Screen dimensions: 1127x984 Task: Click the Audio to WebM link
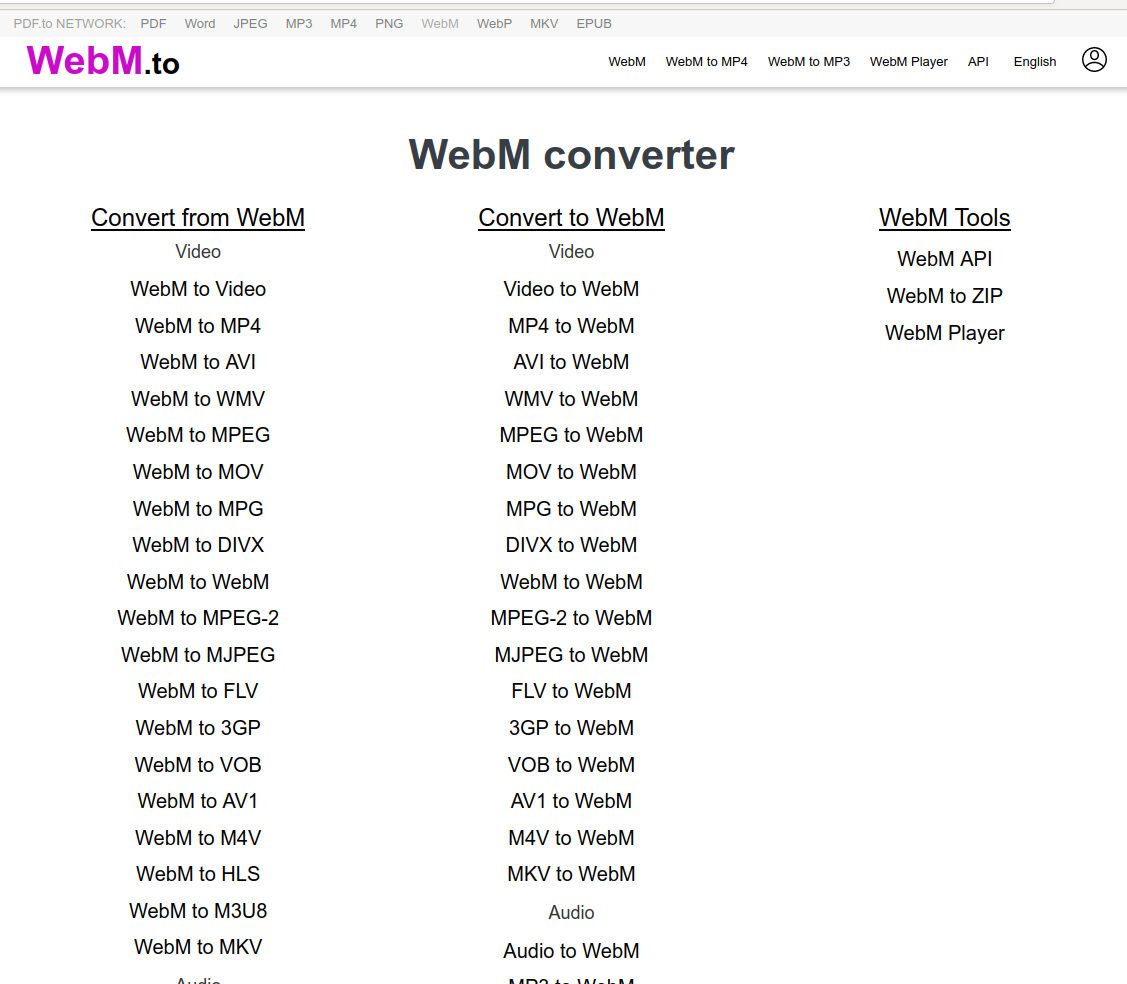tap(571, 950)
